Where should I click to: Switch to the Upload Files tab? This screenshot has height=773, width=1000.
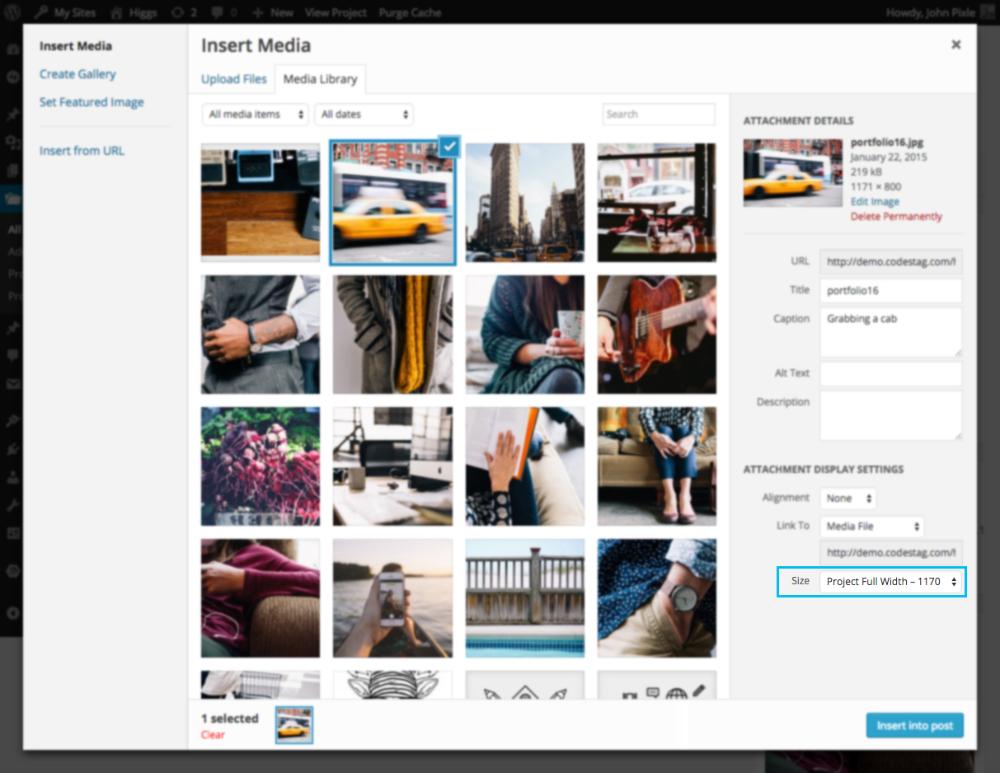[233, 79]
